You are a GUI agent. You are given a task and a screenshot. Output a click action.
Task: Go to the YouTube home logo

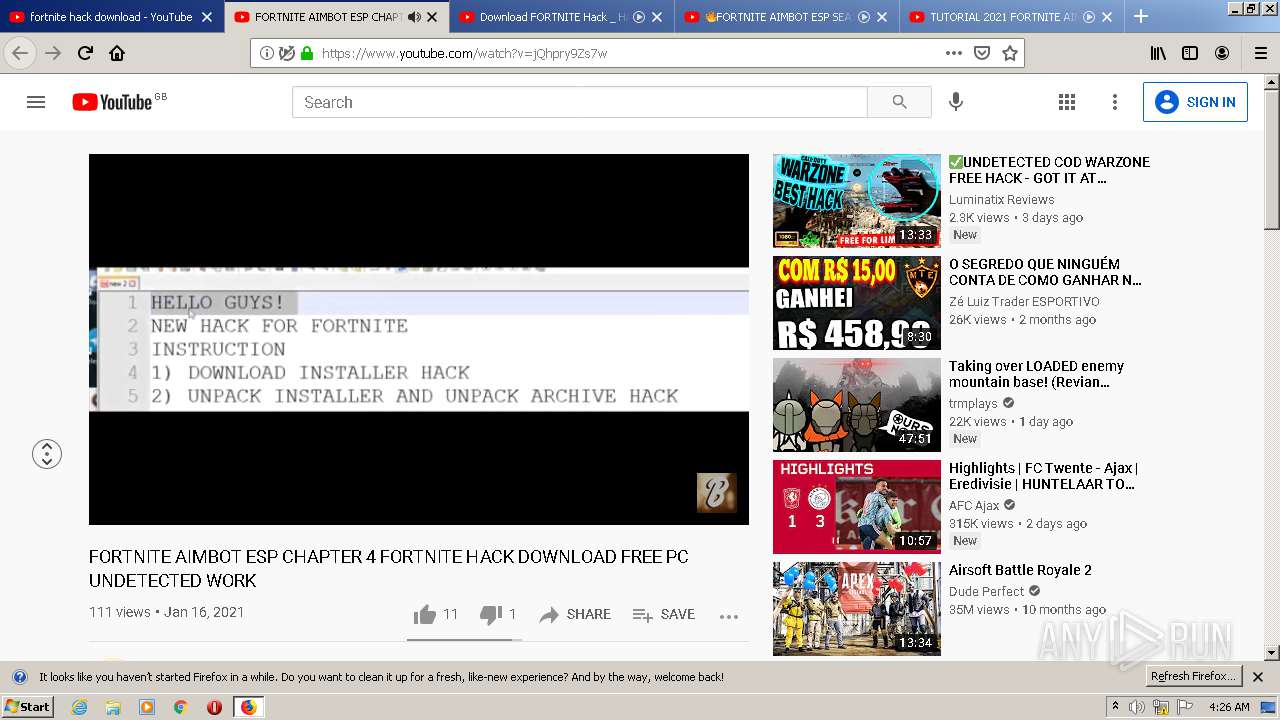click(x=112, y=102)
